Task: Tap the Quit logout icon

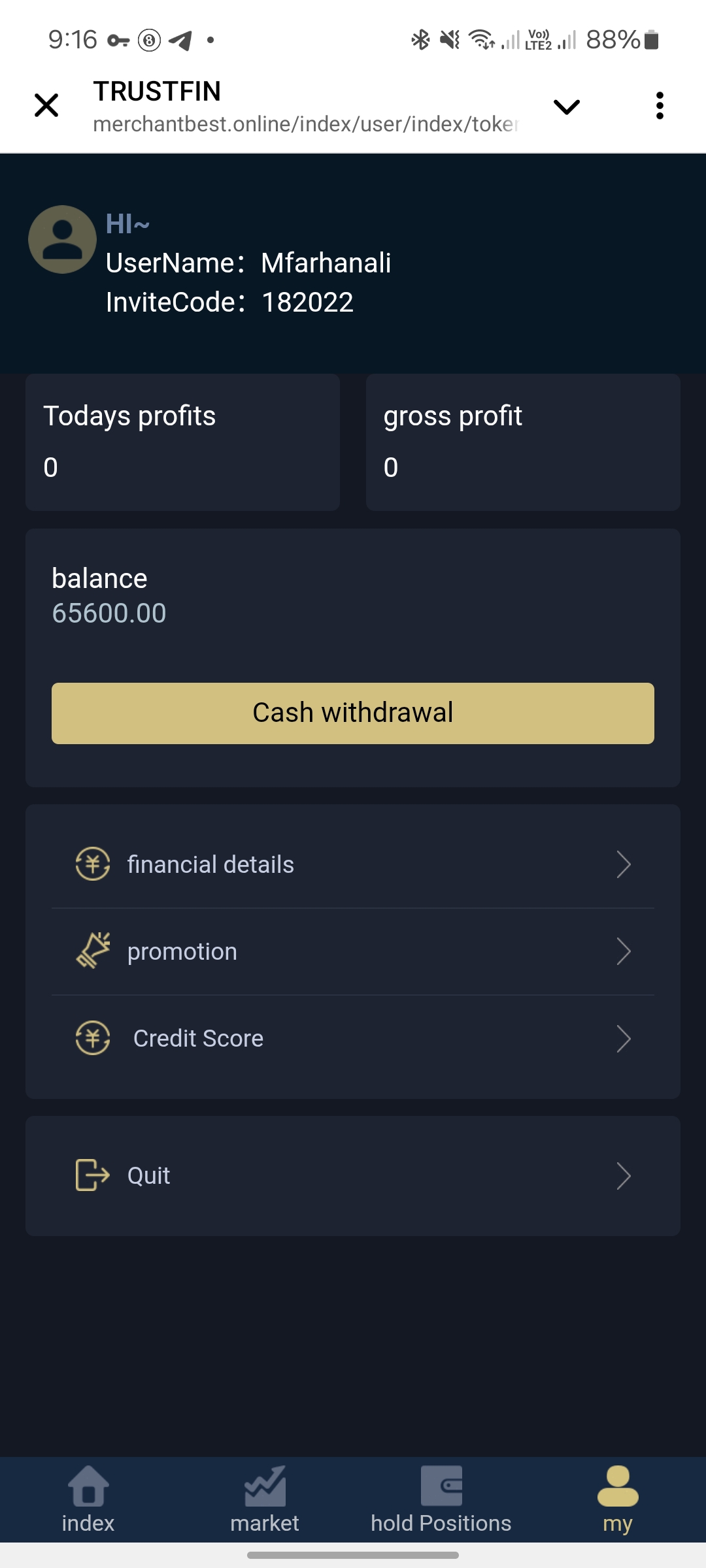Action: tap(92, 1175)
